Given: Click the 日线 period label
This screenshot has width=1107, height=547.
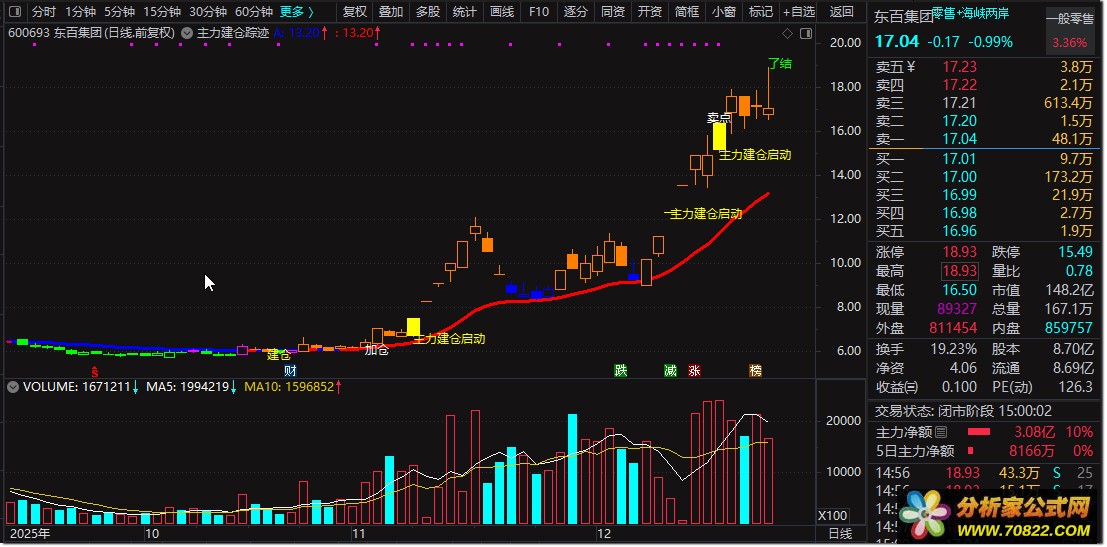Looking at the screenshot, I should (840, 534).
